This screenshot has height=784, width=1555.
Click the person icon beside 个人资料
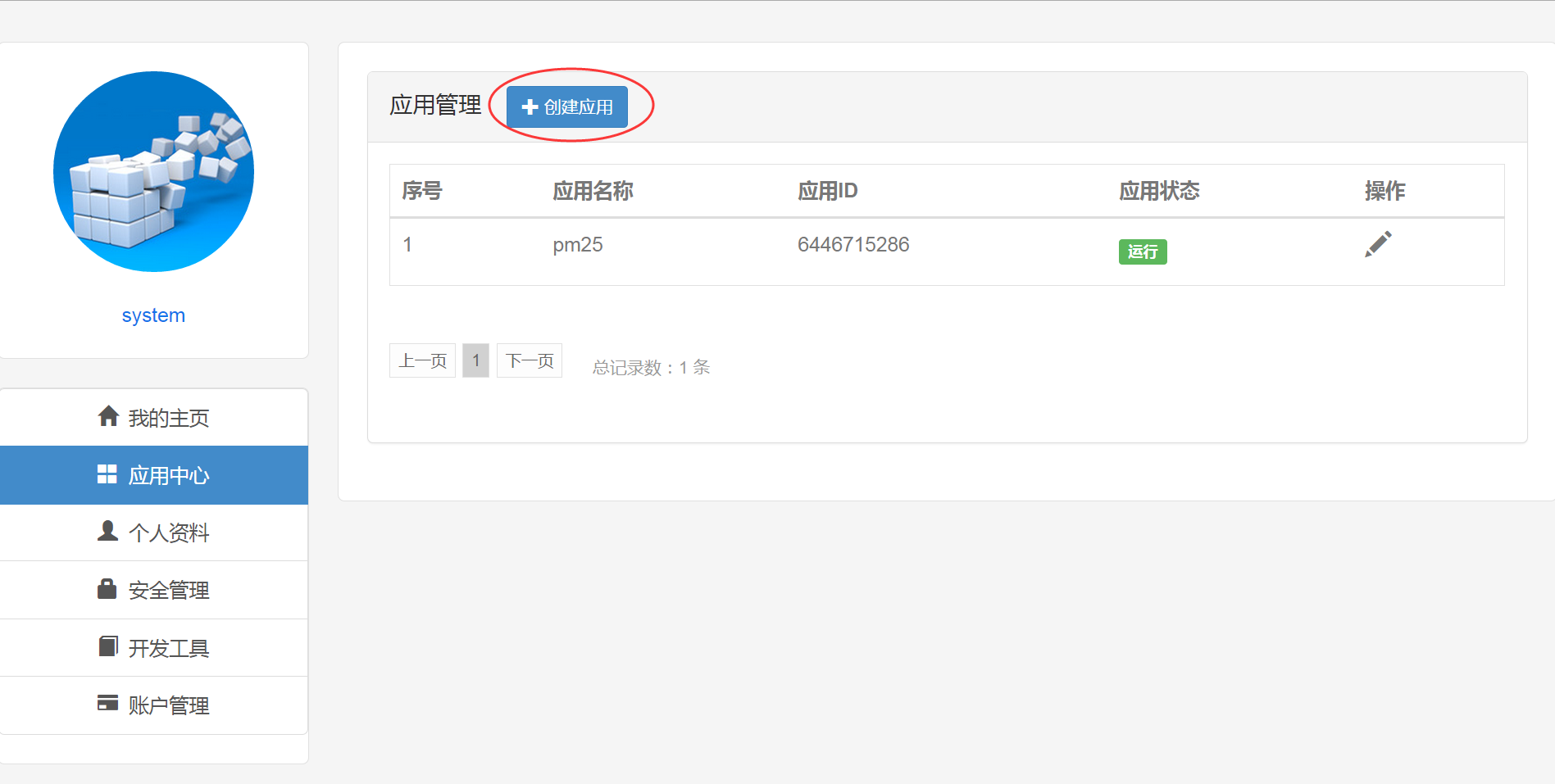(107, 532)
